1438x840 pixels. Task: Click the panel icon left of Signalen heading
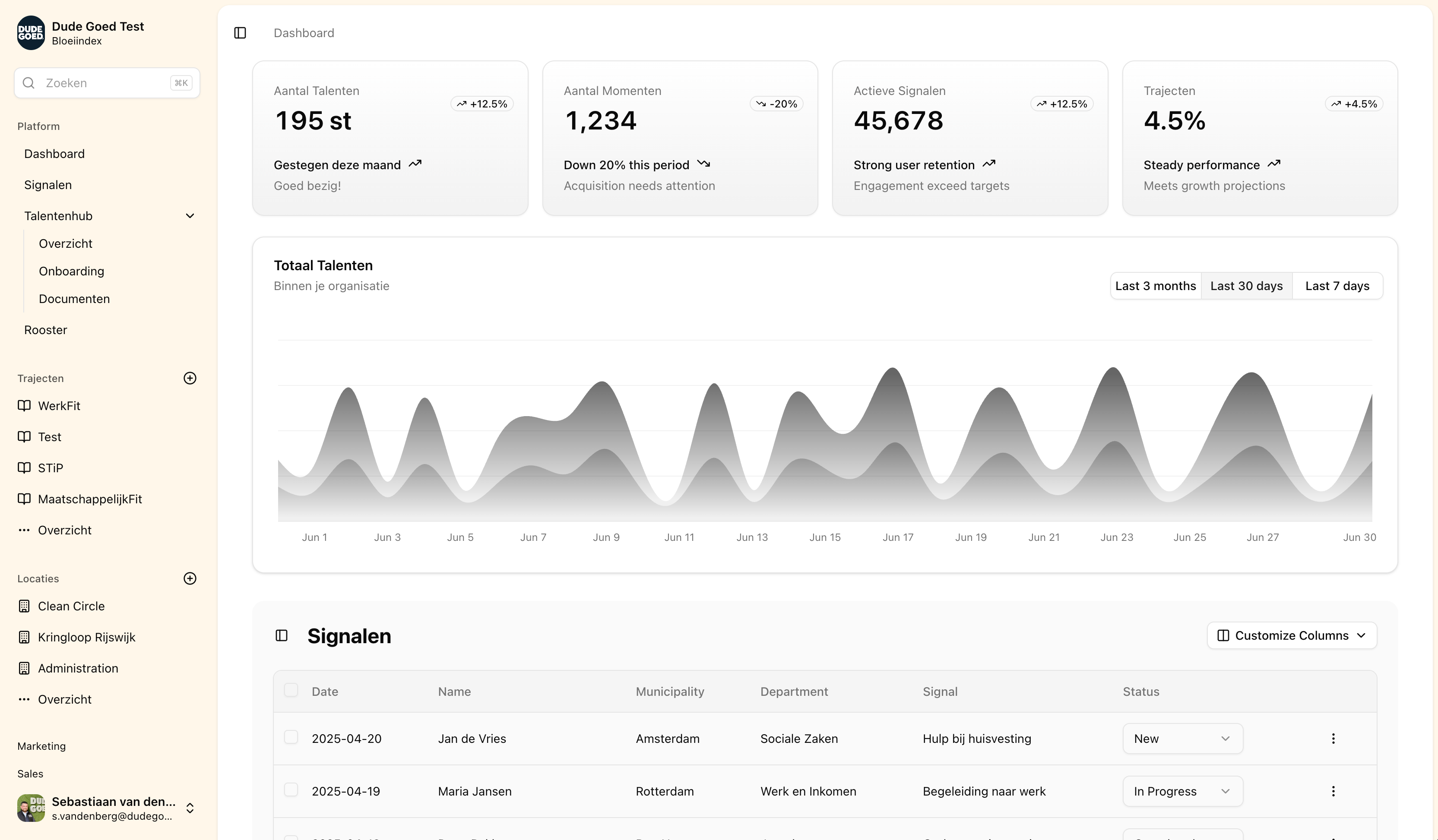pos(281,635)
